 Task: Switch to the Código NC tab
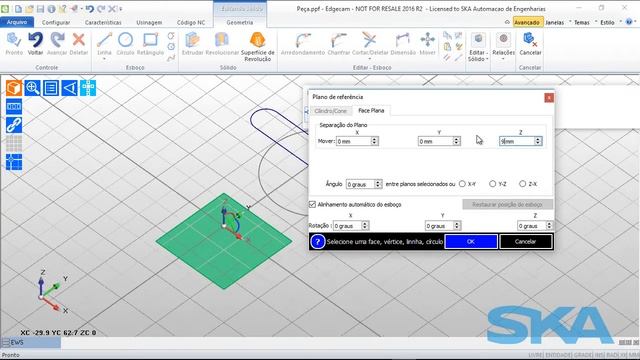191,22
